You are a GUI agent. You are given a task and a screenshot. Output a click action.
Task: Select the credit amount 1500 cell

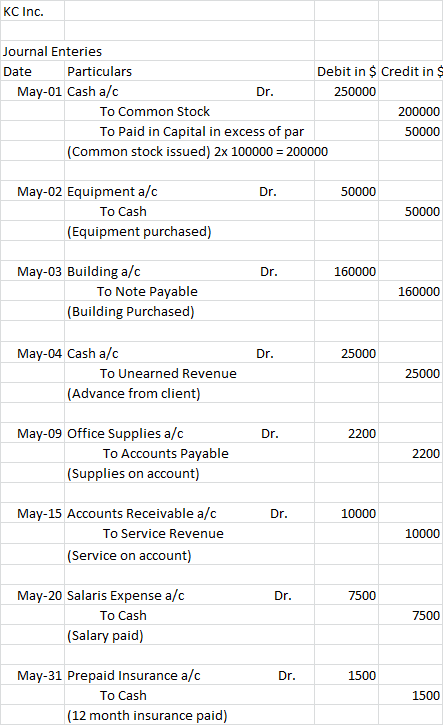(411, 695)
